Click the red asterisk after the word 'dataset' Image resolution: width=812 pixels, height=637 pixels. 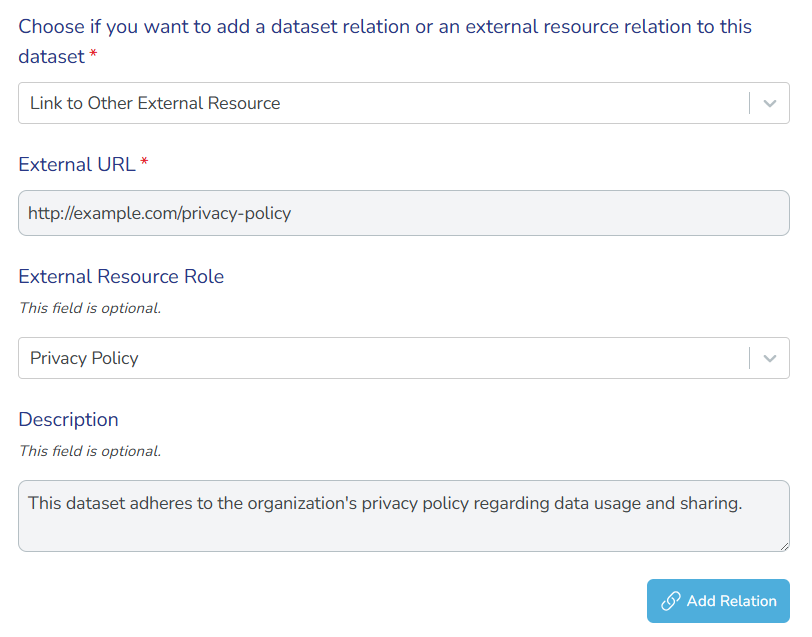click(94, 57)
